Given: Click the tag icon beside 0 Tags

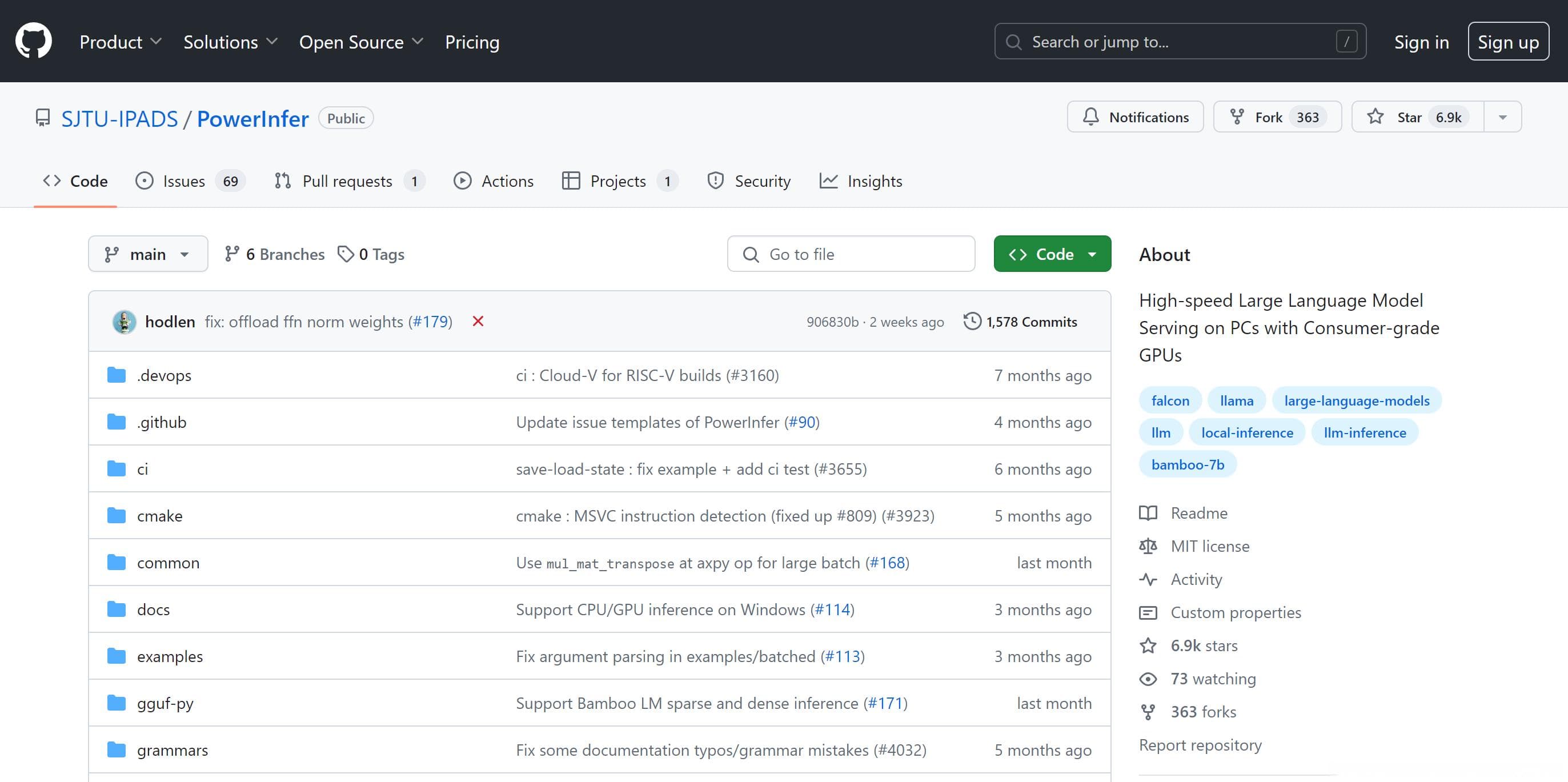Looking at the screenshot, I should [x=346, y=254].
